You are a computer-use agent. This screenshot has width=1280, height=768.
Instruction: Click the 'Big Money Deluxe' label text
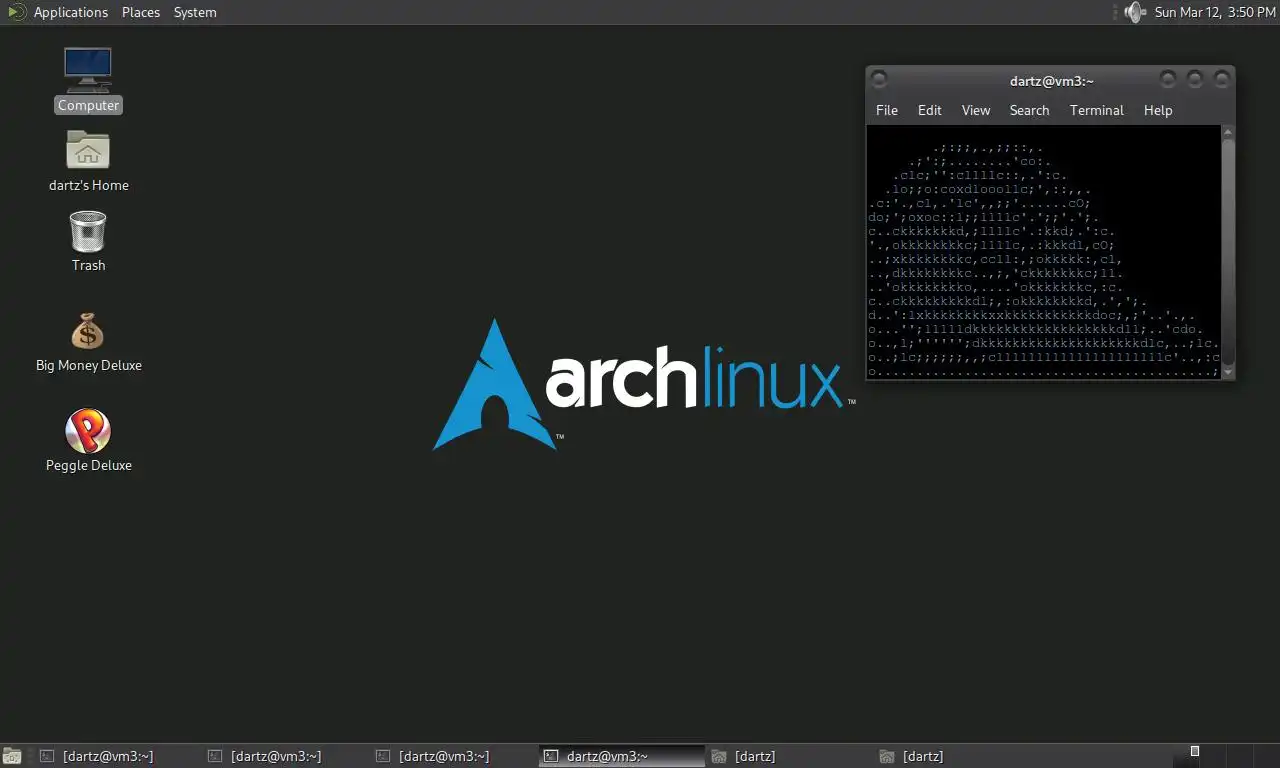point(88,365)
